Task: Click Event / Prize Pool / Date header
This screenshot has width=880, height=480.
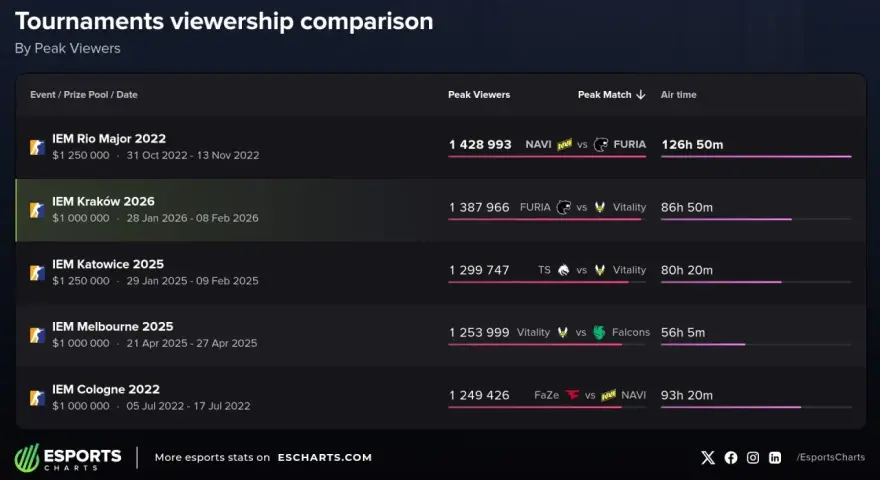Action: [x=84, y=95]
